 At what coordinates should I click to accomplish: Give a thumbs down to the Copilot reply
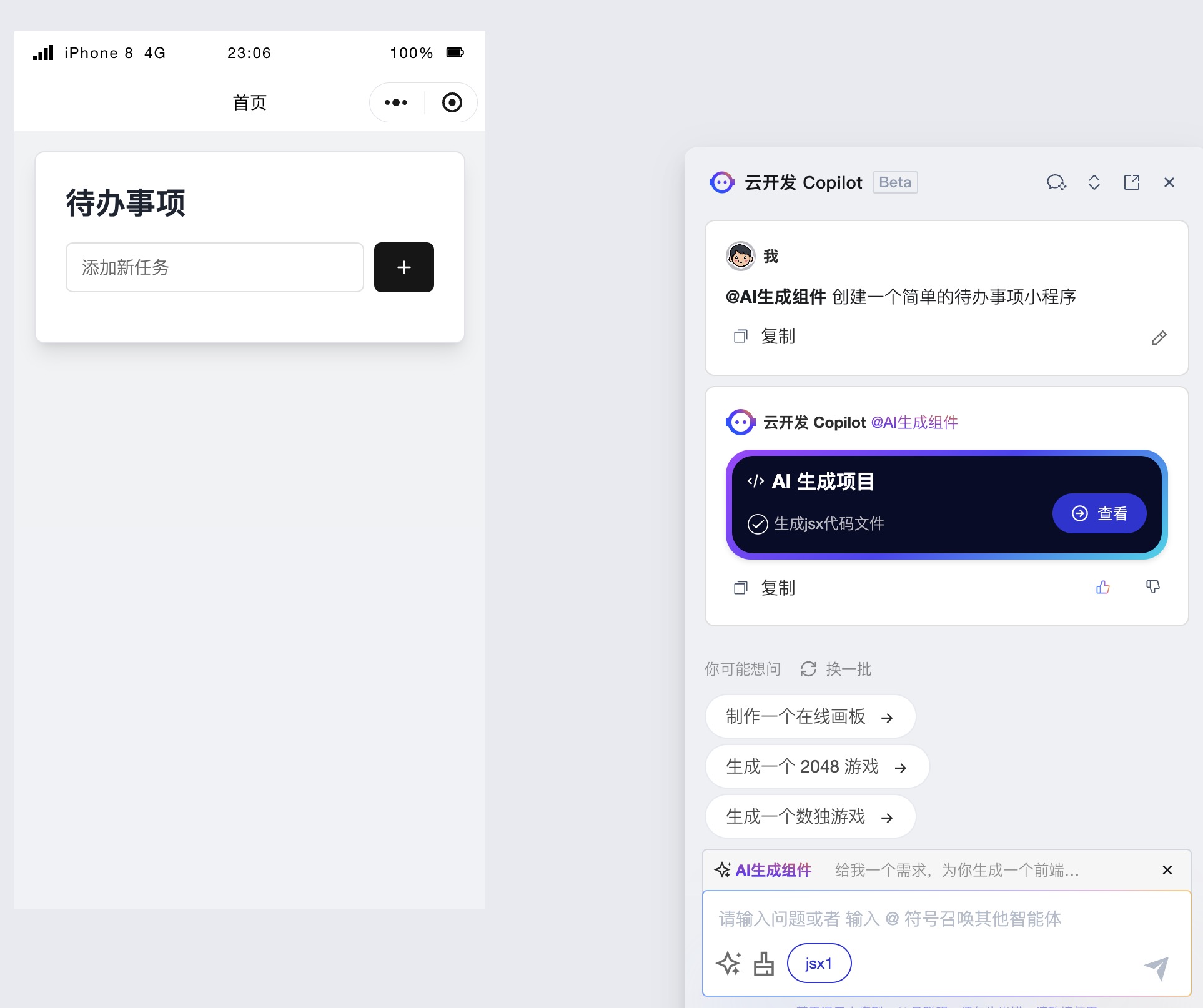[1152, 587]
